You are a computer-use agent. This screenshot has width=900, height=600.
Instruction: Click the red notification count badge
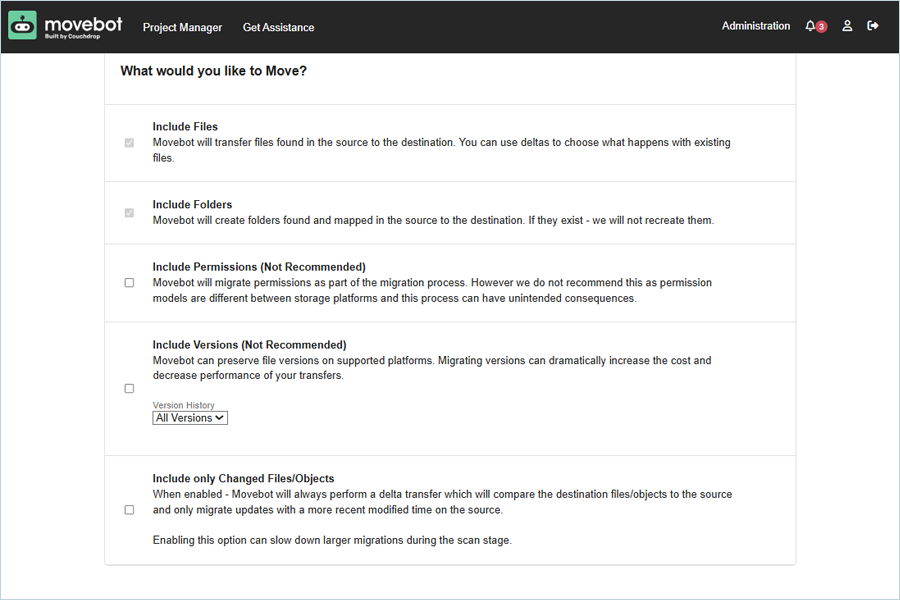(821, 27)
